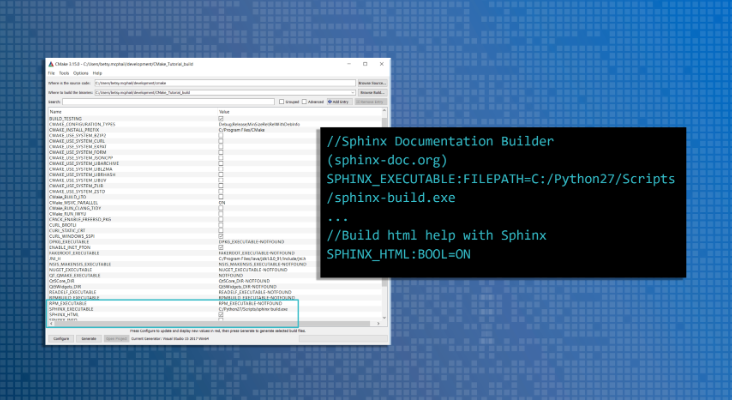Select the Qt5Widgets_DIR row name
Viewport: 732px width, 400px height.
(x=65, y=287)
